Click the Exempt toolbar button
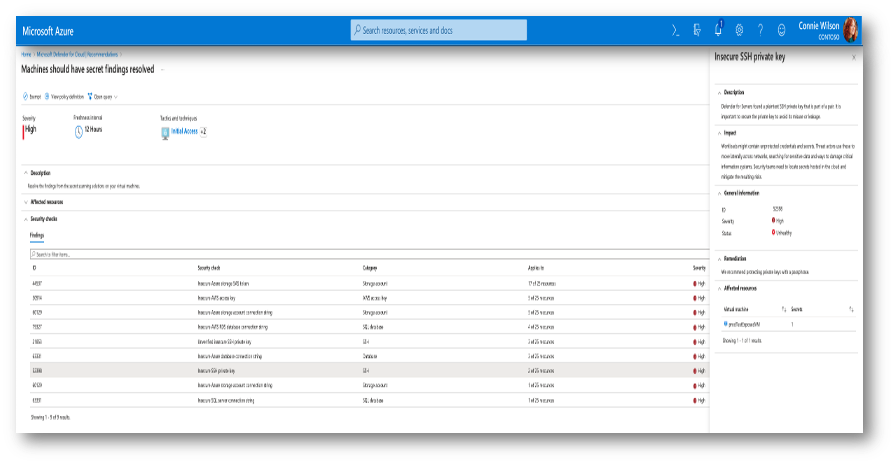The image size is (894, 464). [x=32, y=97]
